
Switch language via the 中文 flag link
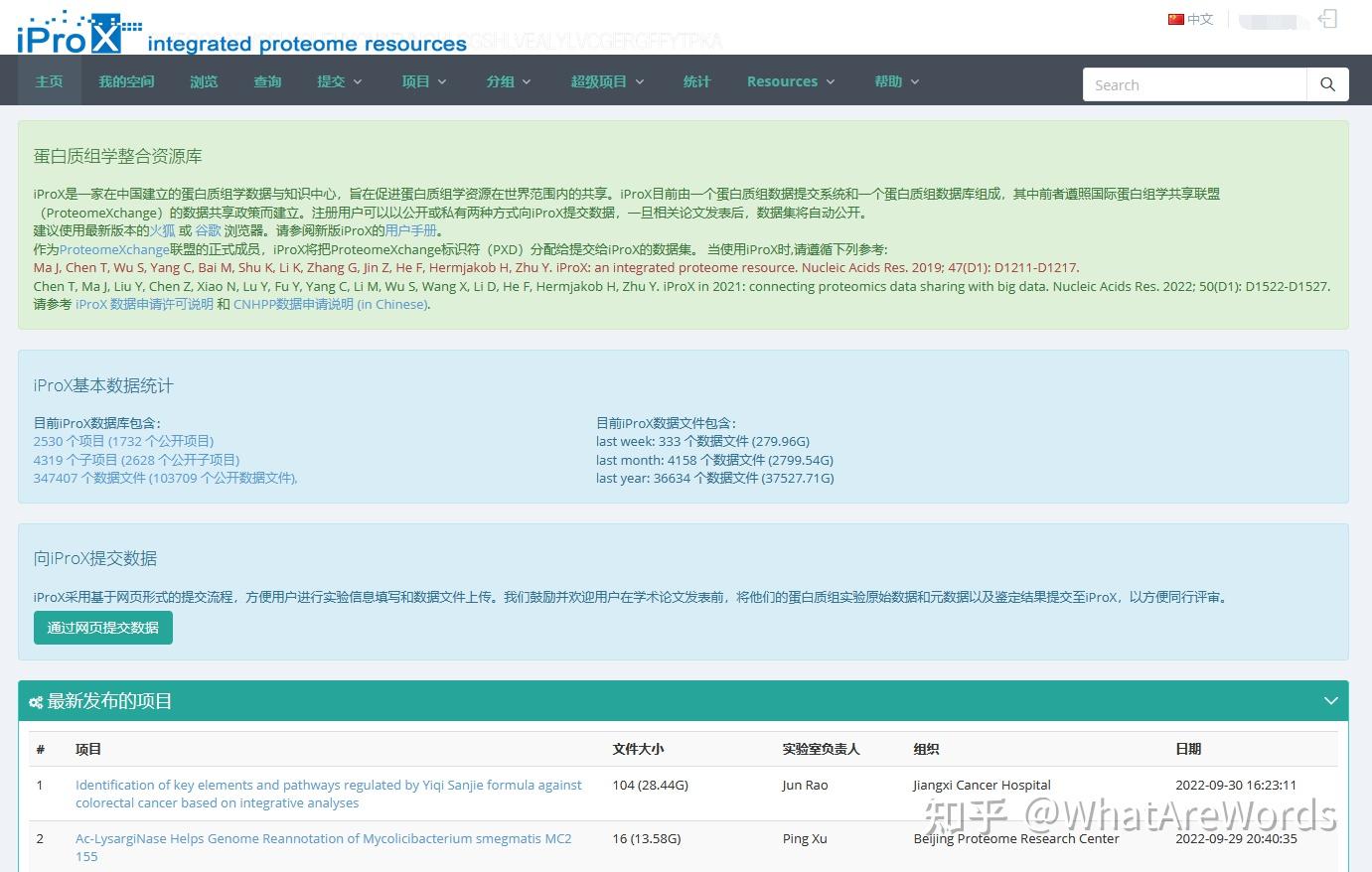tap(1190, 19)
